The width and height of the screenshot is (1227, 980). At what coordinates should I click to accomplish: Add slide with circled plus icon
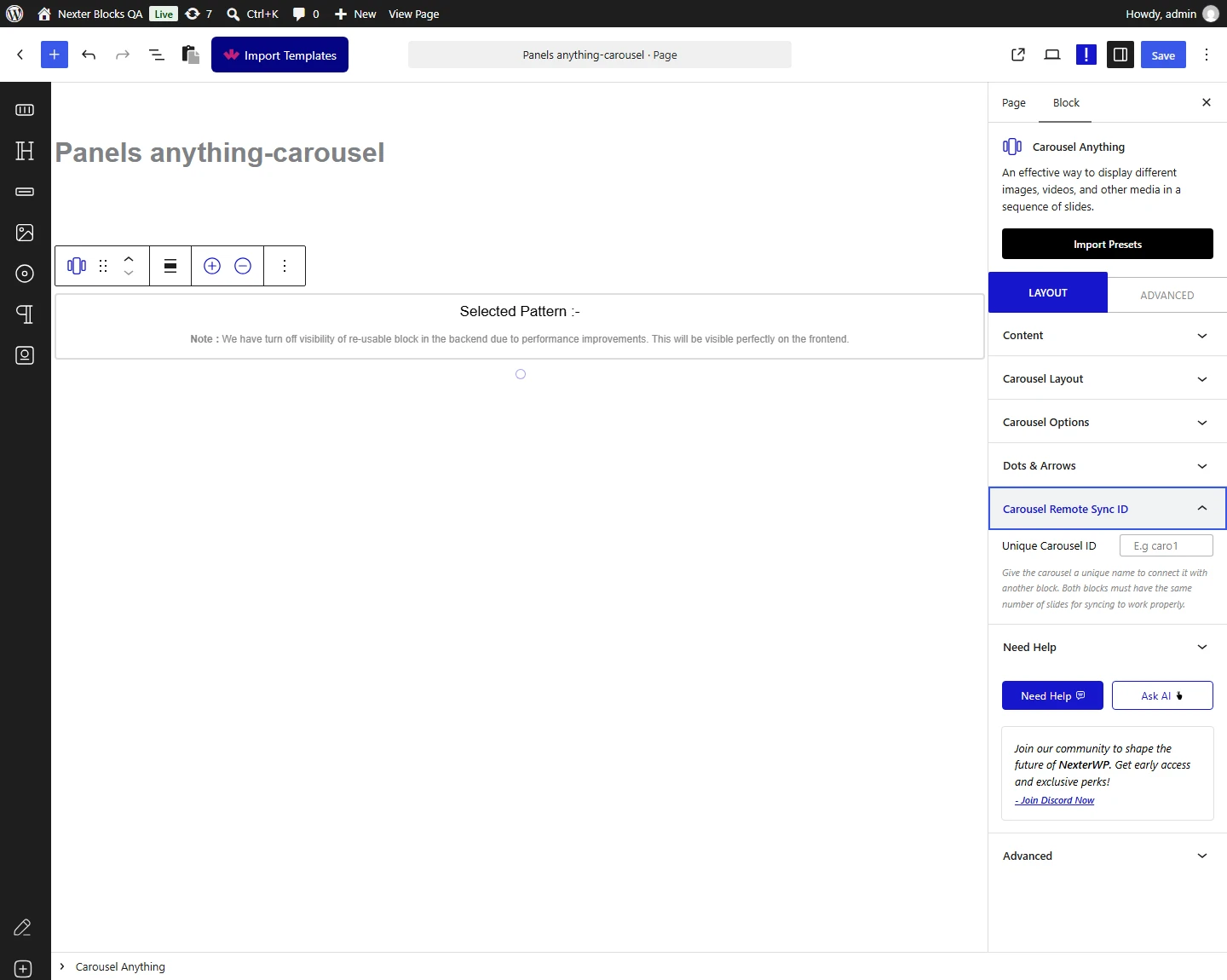click(212, 266)
